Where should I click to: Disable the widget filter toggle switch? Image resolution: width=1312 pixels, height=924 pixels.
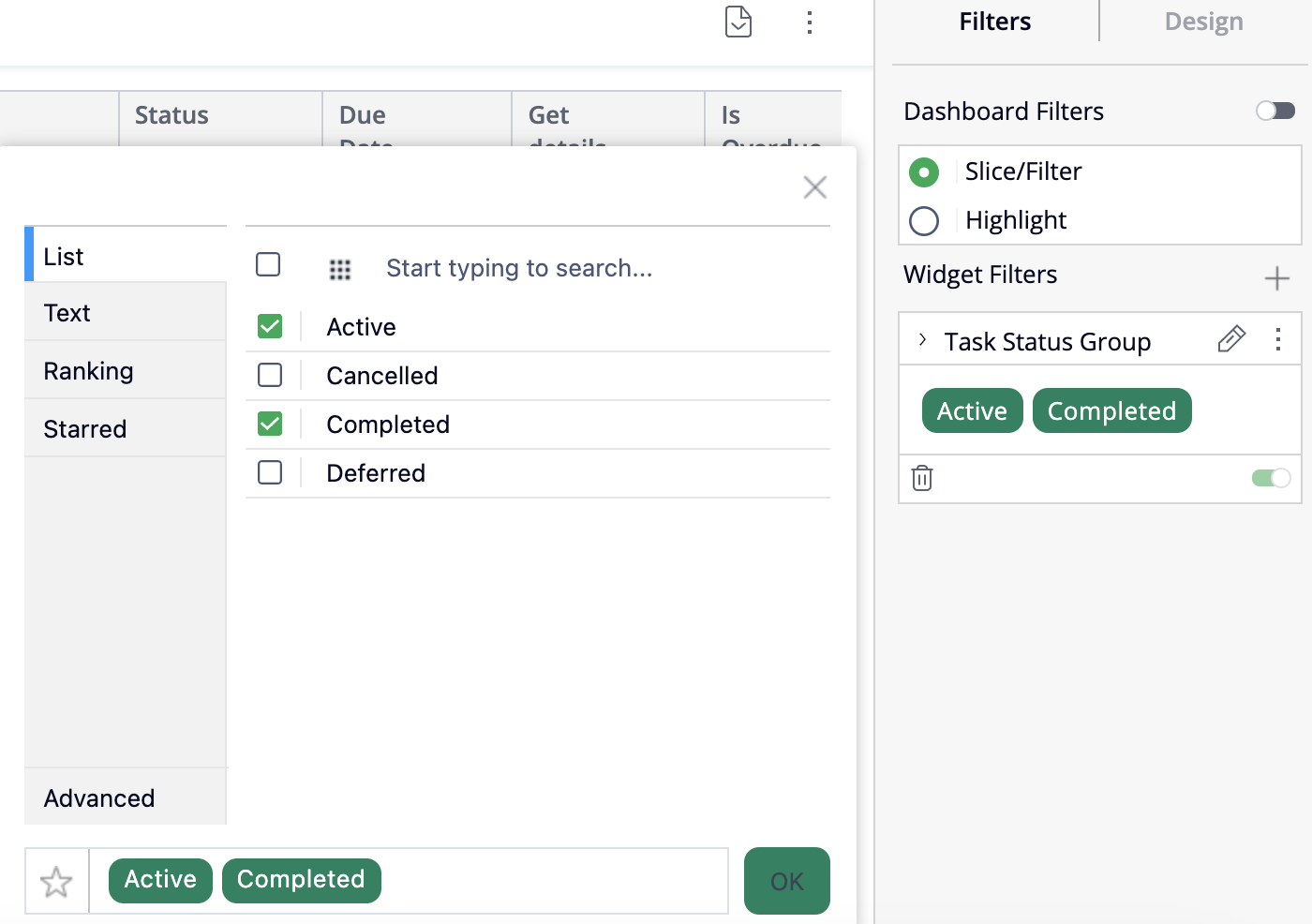coord(1271,478)
